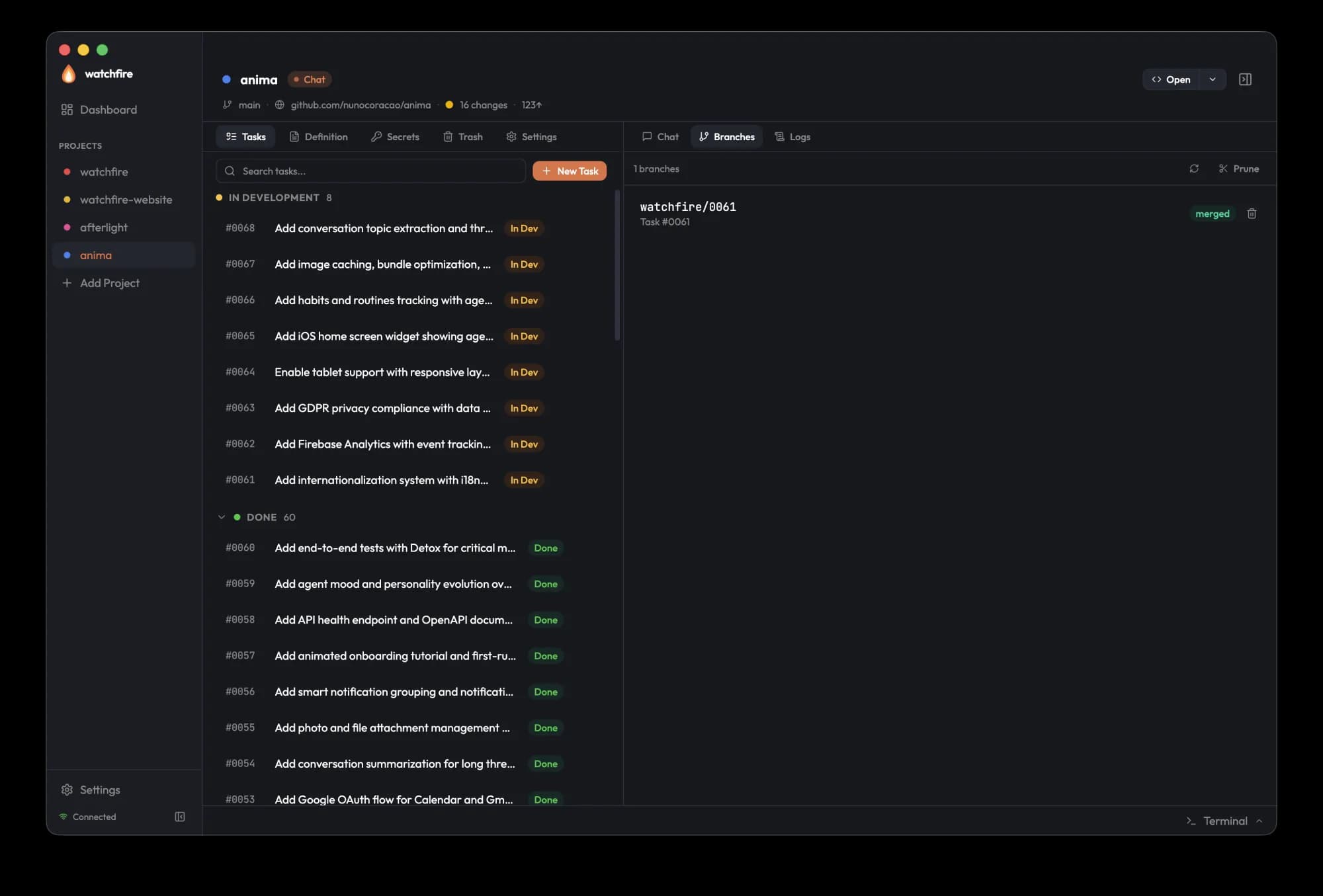
Task: Click the globe icon next to repo URL
Action: tap(280, 104)
